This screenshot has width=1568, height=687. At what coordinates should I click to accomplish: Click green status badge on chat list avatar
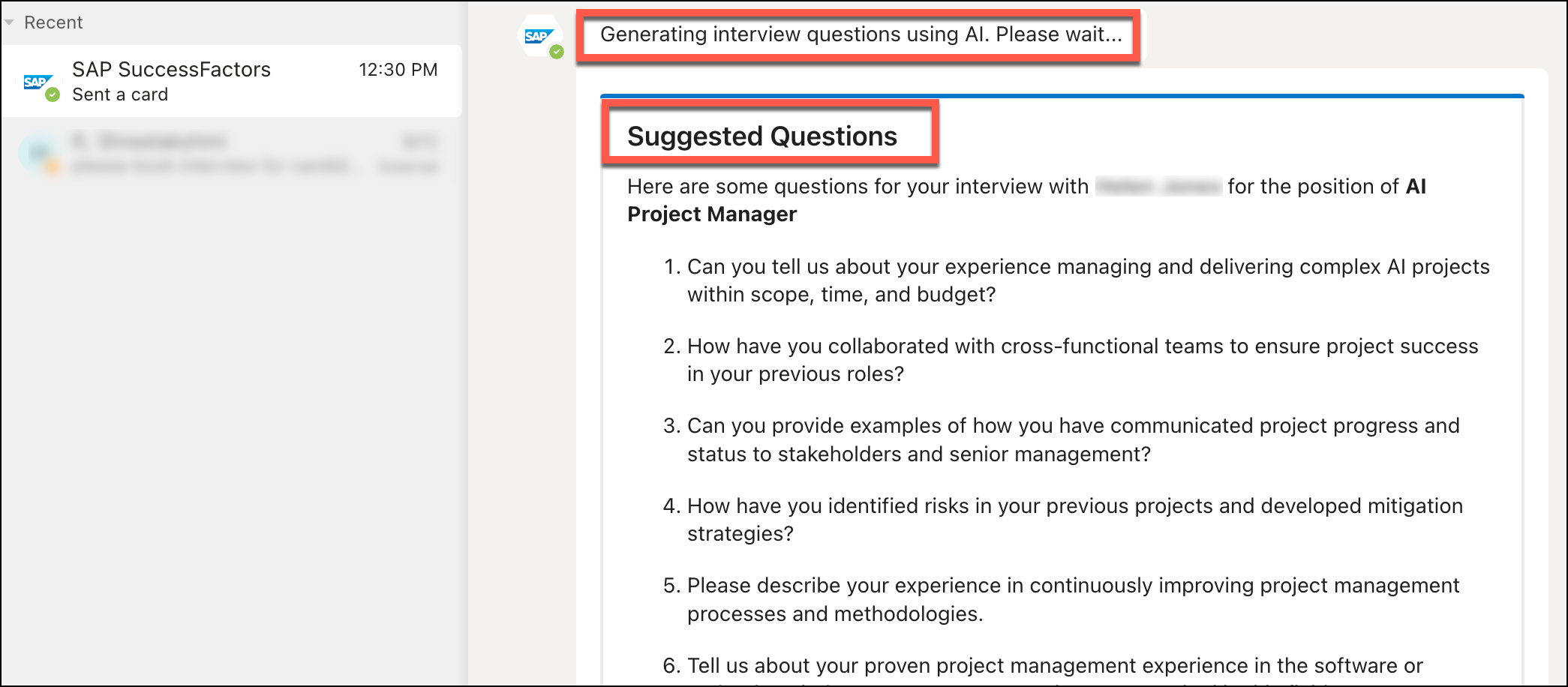pyautogui.click(x=53, y=95)
